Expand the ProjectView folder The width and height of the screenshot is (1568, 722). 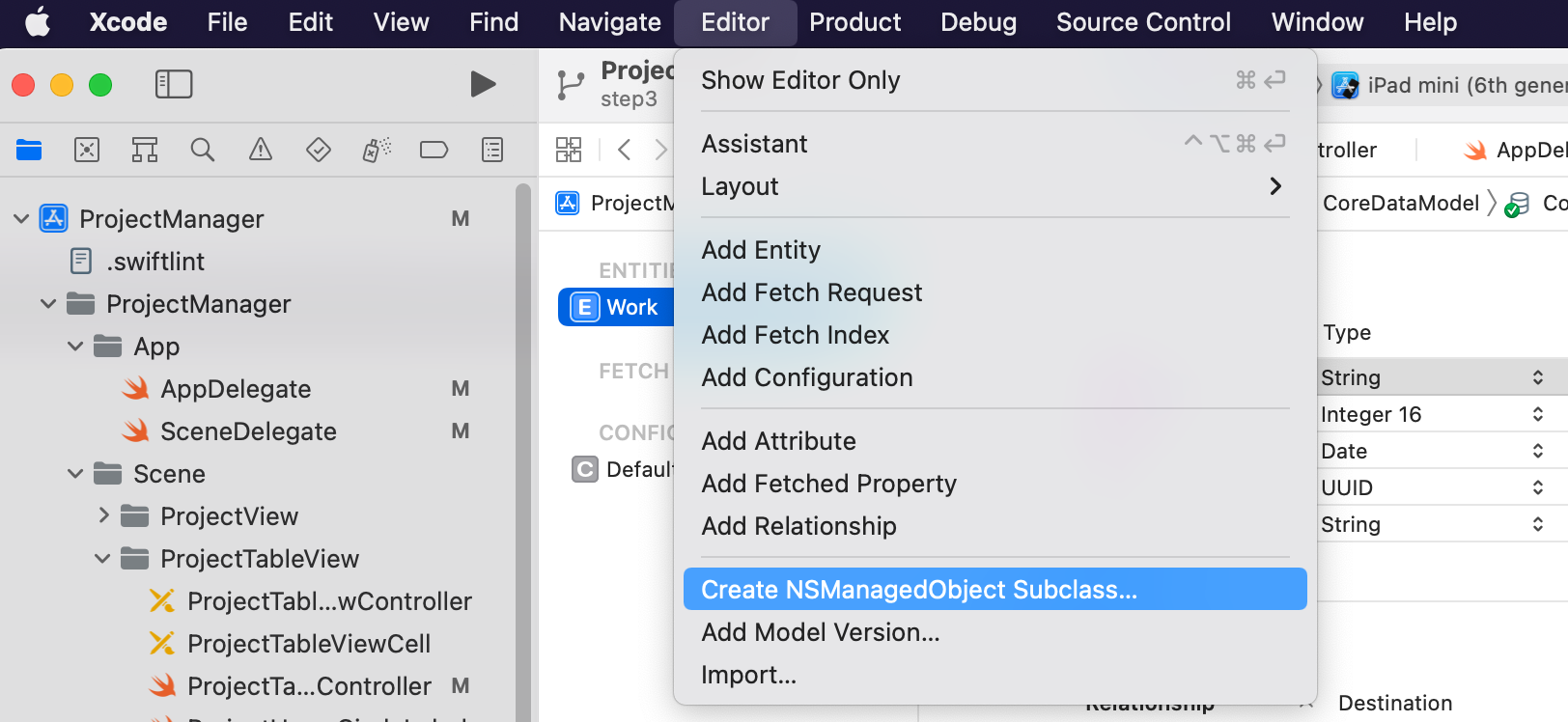pyautogui.click(x=103, y=516)
